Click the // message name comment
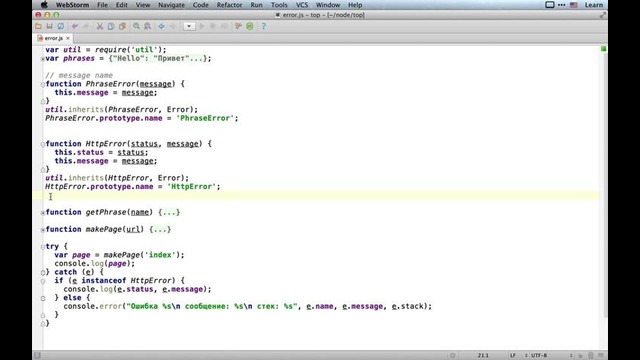Screen dimensions: 640x360 [79, 75]
